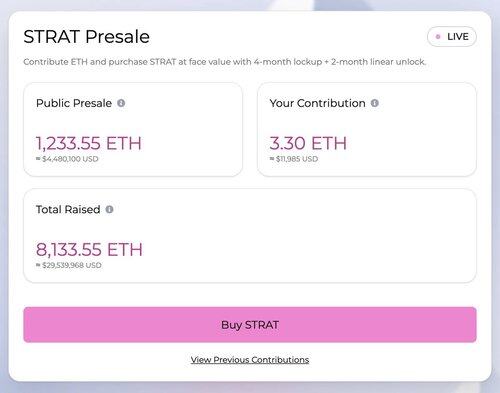
Task: Click the LIVE status badge
Action: 452,37
